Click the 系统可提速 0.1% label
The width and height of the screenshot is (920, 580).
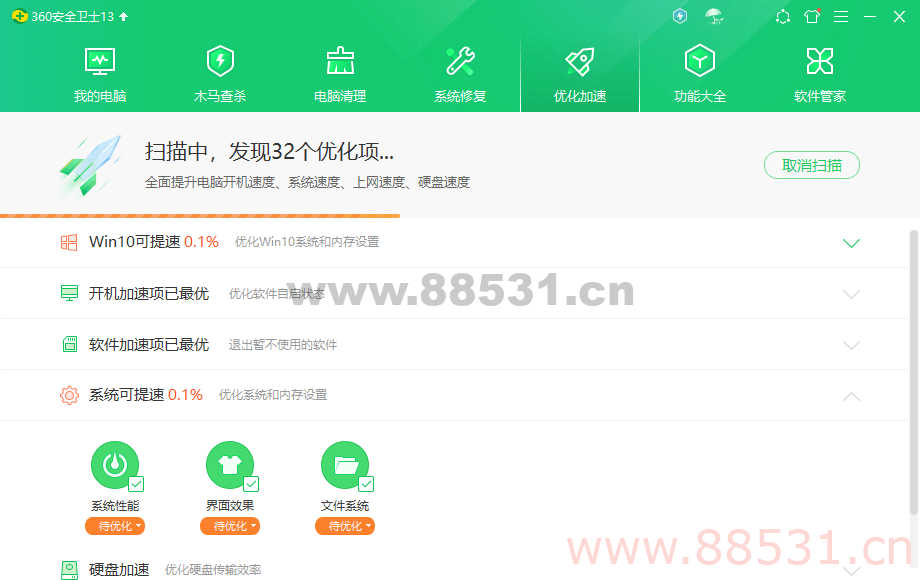point(146,395)
